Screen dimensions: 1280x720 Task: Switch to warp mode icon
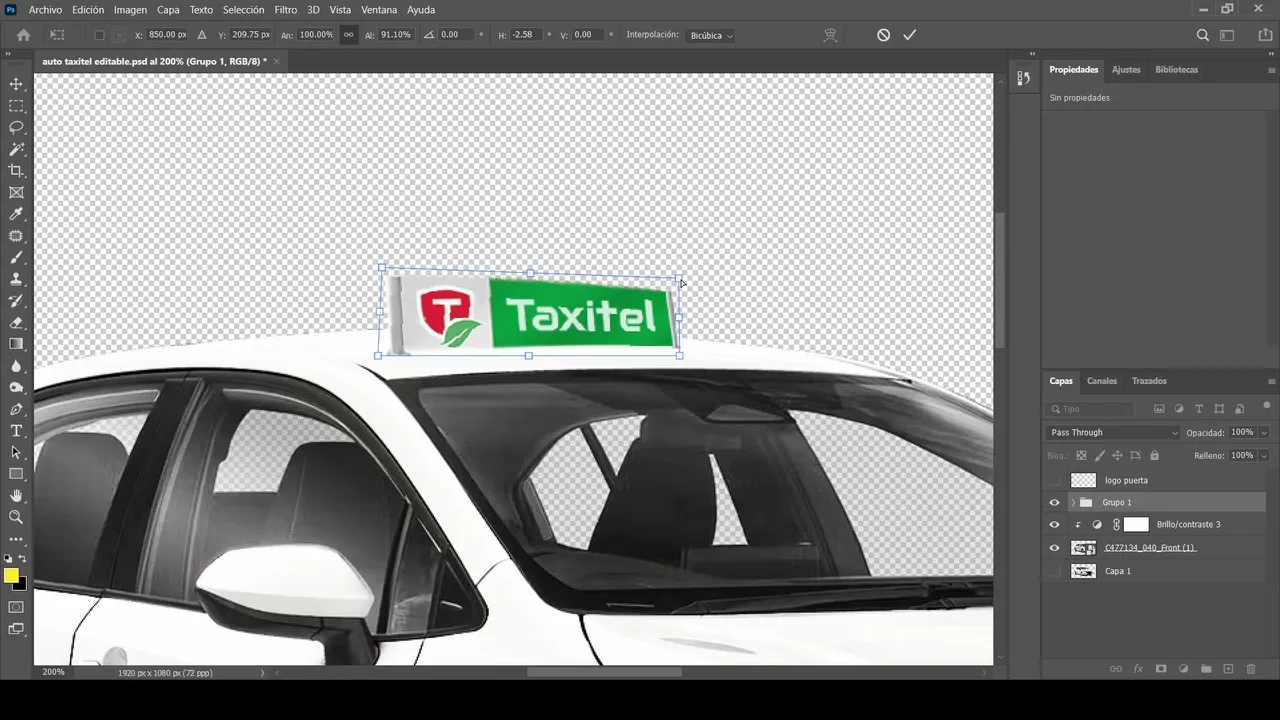[x=830, y=35]
